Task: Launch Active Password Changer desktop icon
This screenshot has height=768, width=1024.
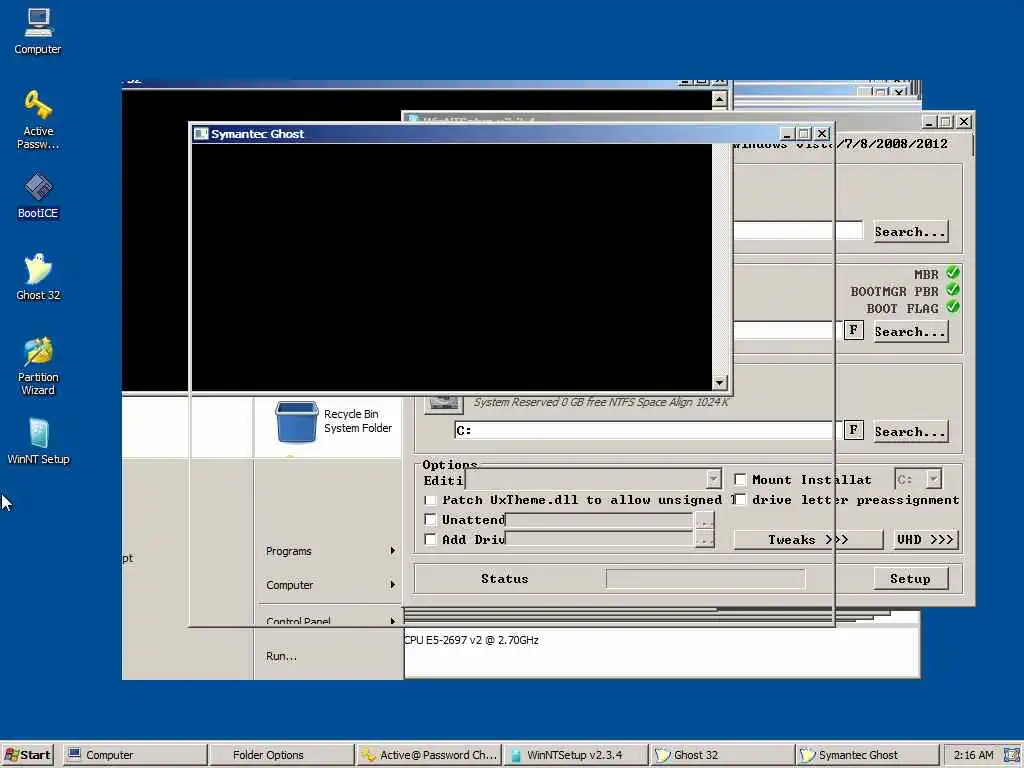Action: tap(38, 120)
